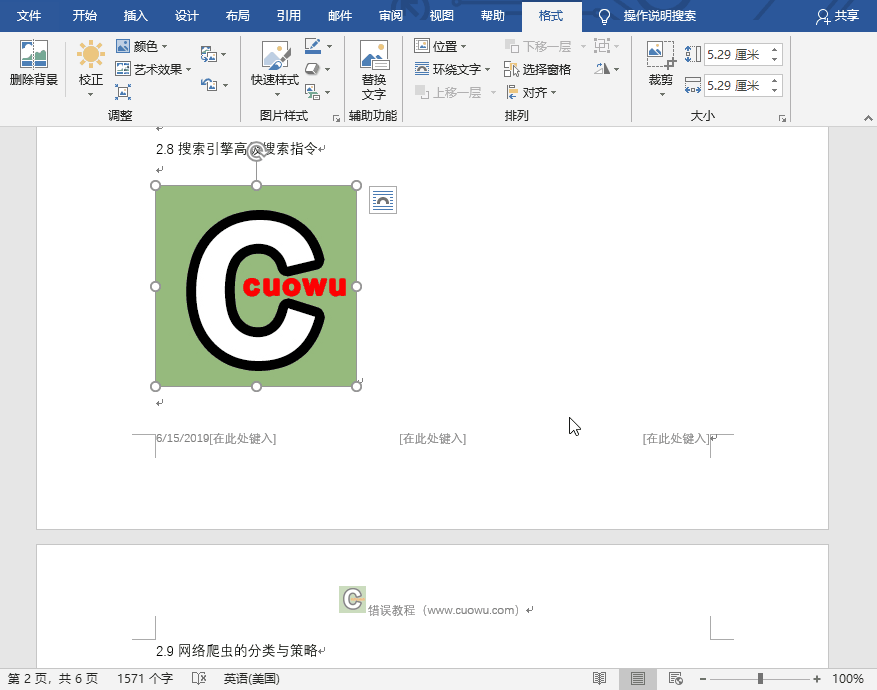This screenshot has width=877, height=690.
Task: Click the word count 1571 个字
Action: coord(145,679)
